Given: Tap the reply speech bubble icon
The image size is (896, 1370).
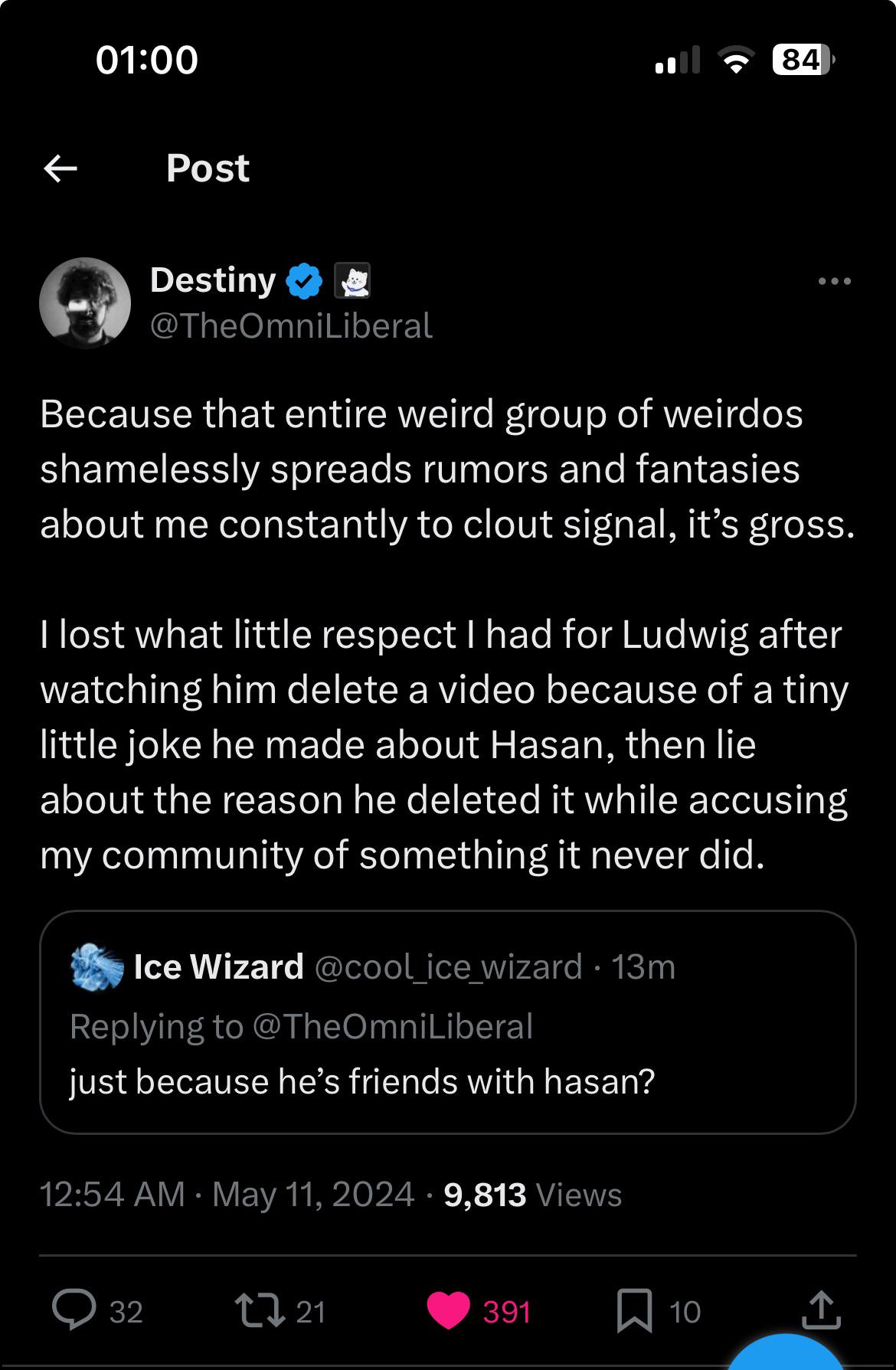Looking at the screenshot, I should point(74,1310).
